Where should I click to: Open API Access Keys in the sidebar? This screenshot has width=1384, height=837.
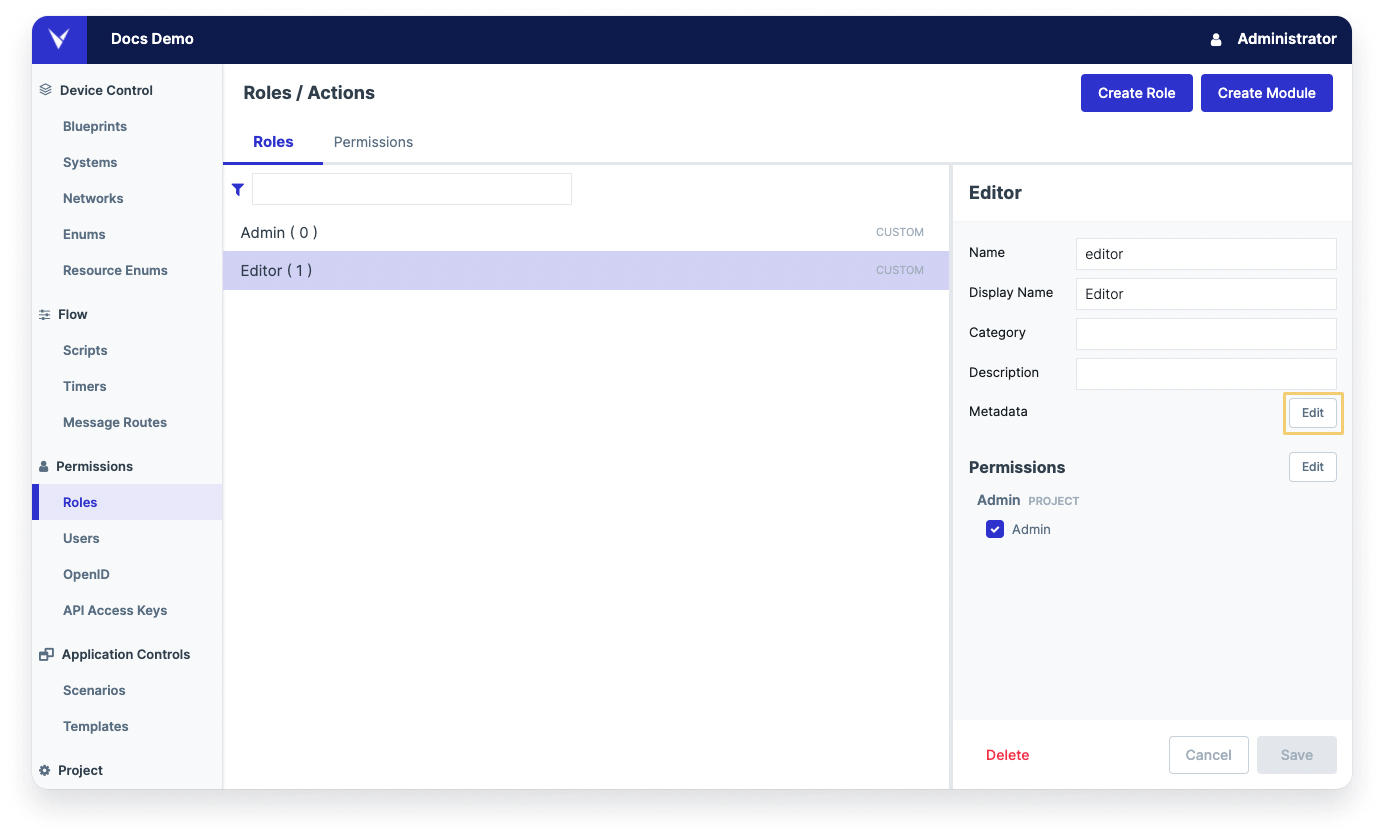click(x=115, y=610)
